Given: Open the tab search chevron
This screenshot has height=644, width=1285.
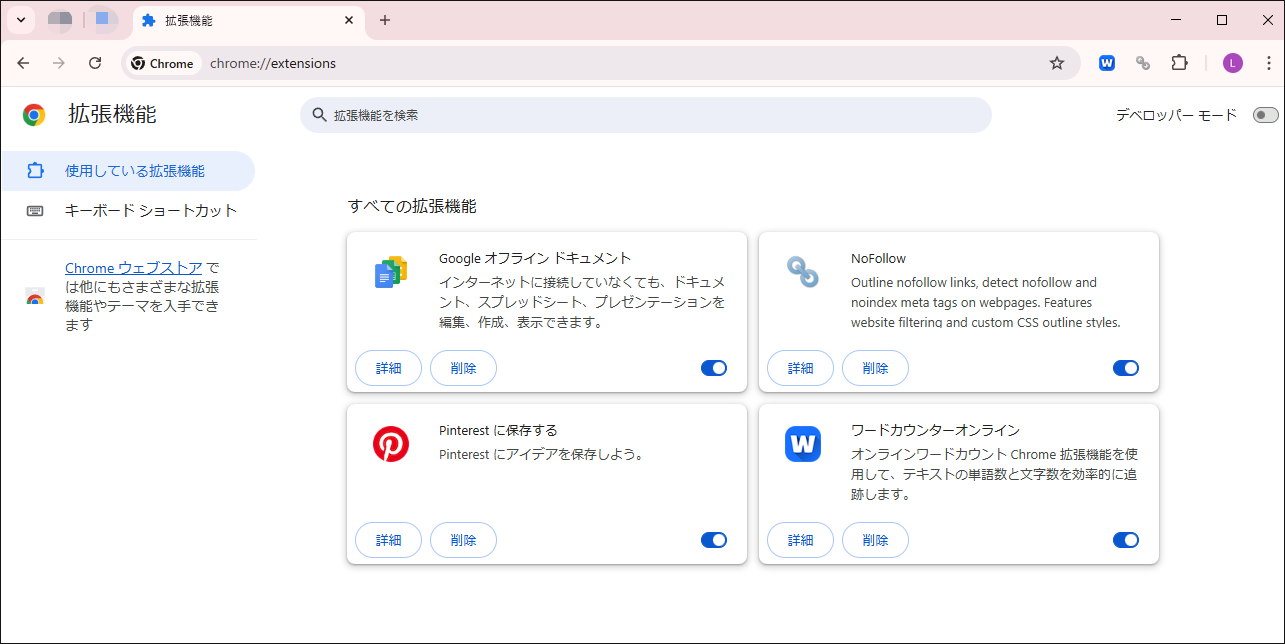Looking at the screenshot, I should 20,19.
